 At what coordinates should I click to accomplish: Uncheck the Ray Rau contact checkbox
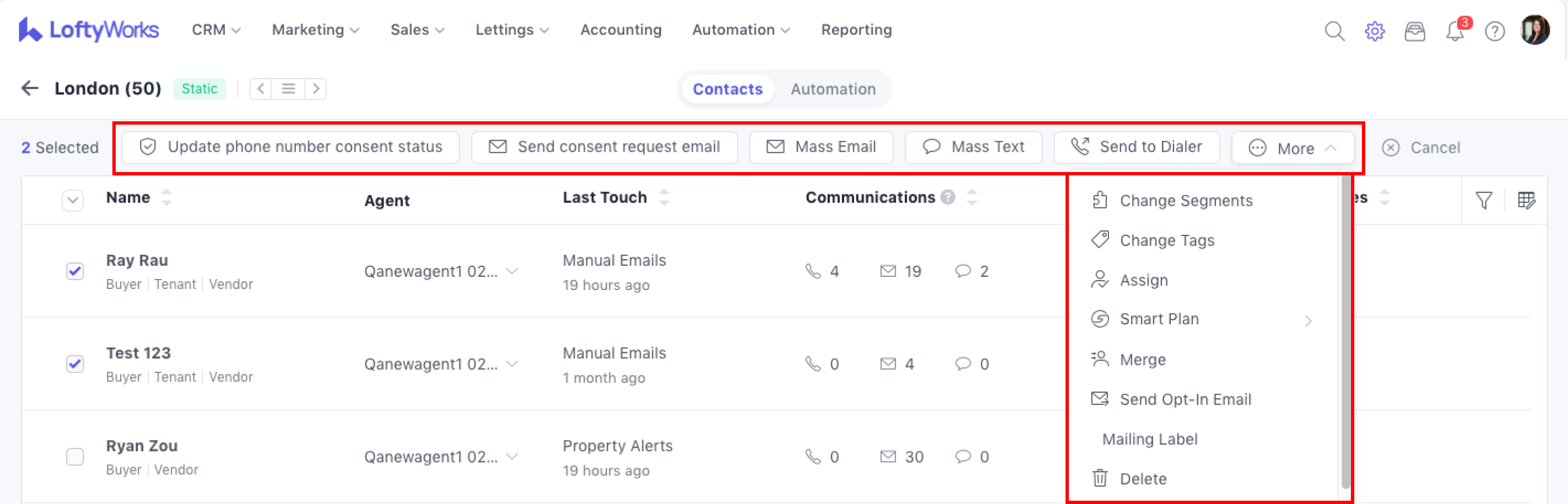click(x=75, y=271)
